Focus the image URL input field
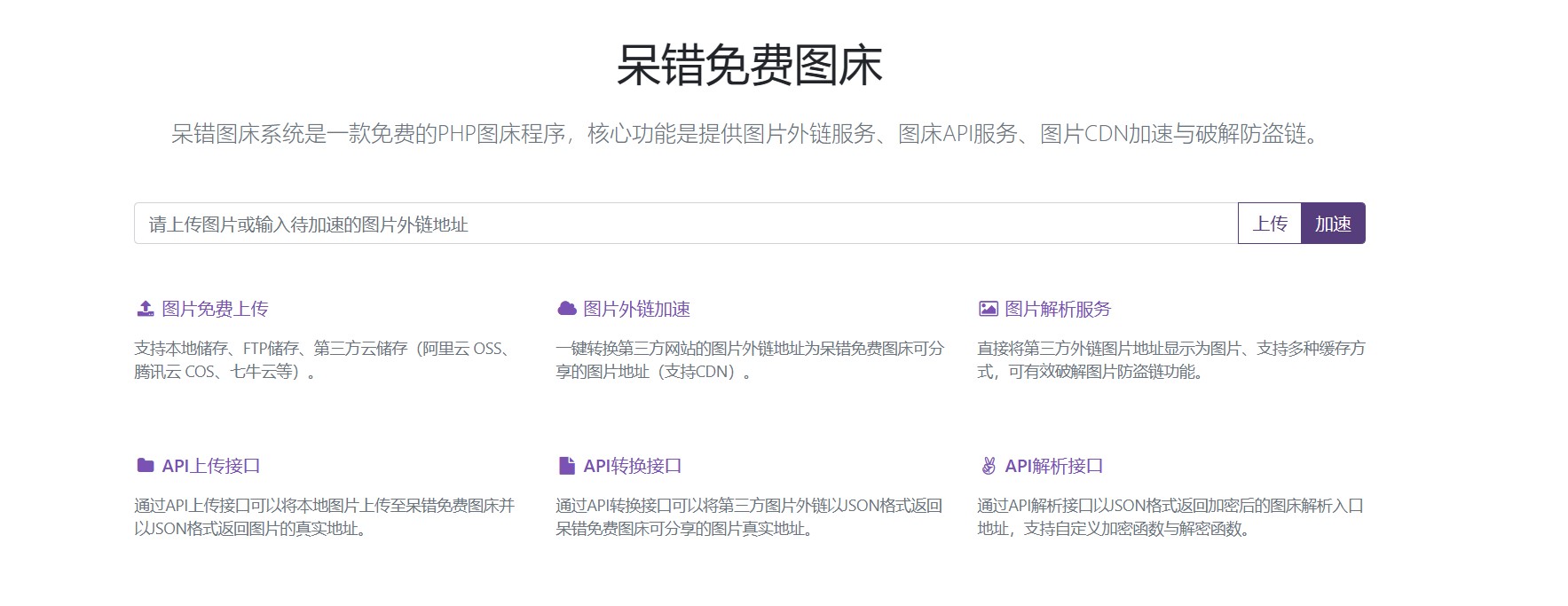The height and width of the screenshot is (606, 1568). (x=685, y=224)
